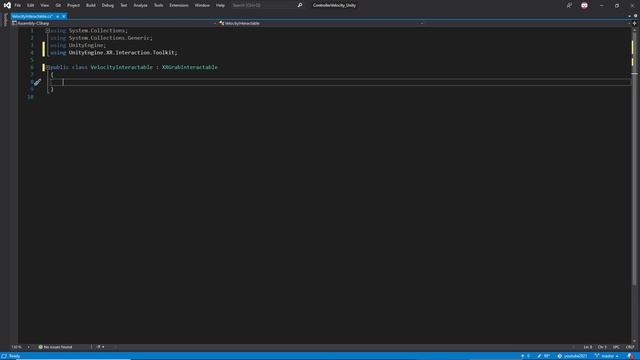This screenshot has width=640, height=360.
Task: Click the ControllerVelocity_Unity solution name
Action: (x=334, y=5)
